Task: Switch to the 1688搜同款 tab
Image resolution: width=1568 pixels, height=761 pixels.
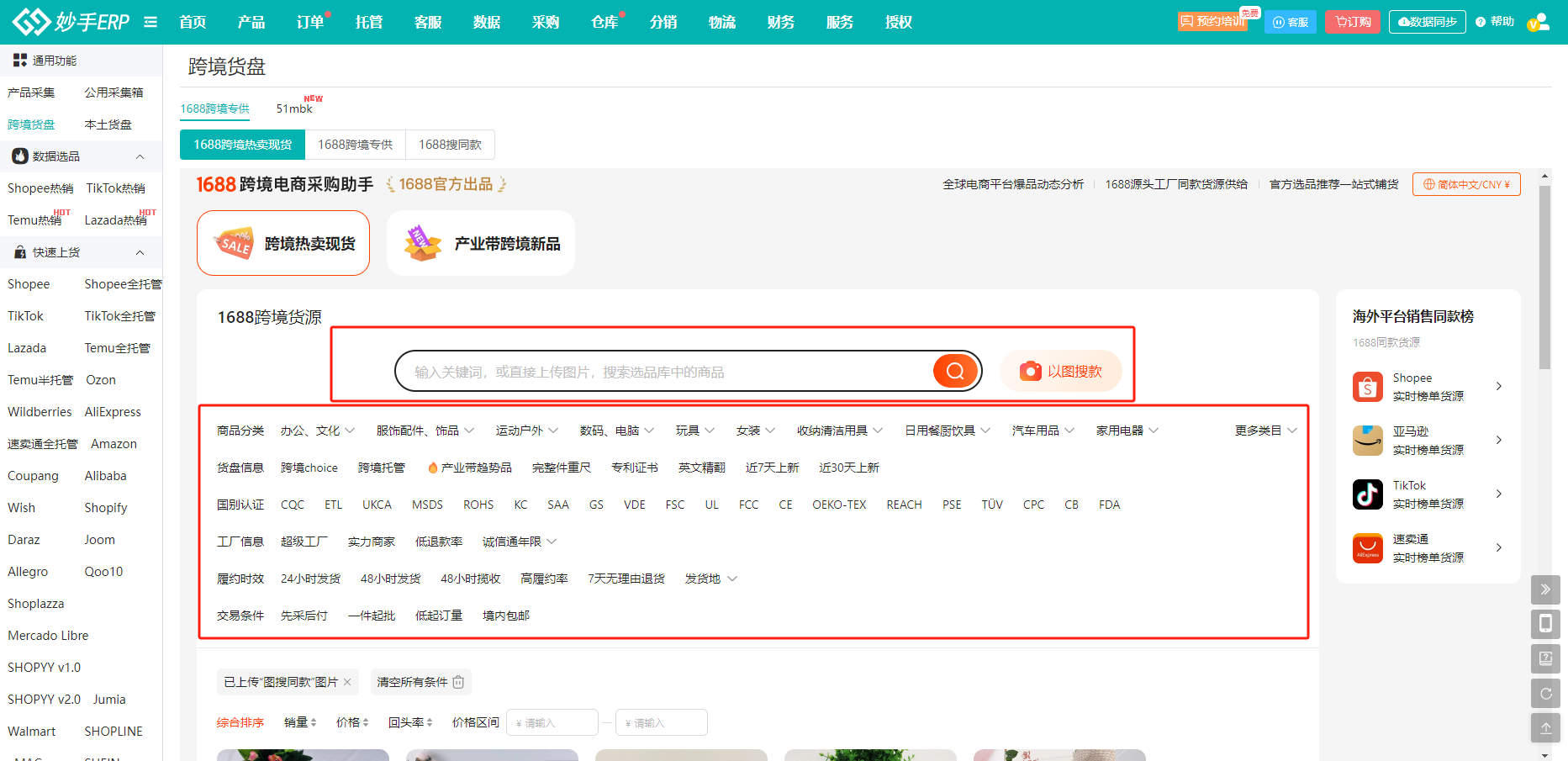Action: tap(450, 145)
